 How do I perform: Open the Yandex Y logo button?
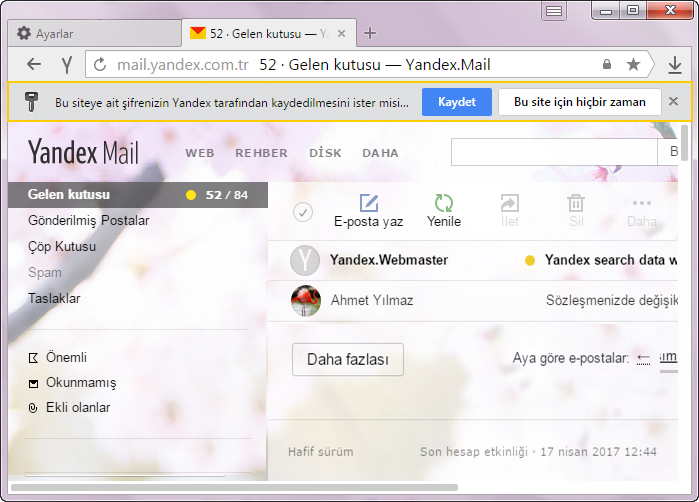pyautogui.click(x=67, y=65)
